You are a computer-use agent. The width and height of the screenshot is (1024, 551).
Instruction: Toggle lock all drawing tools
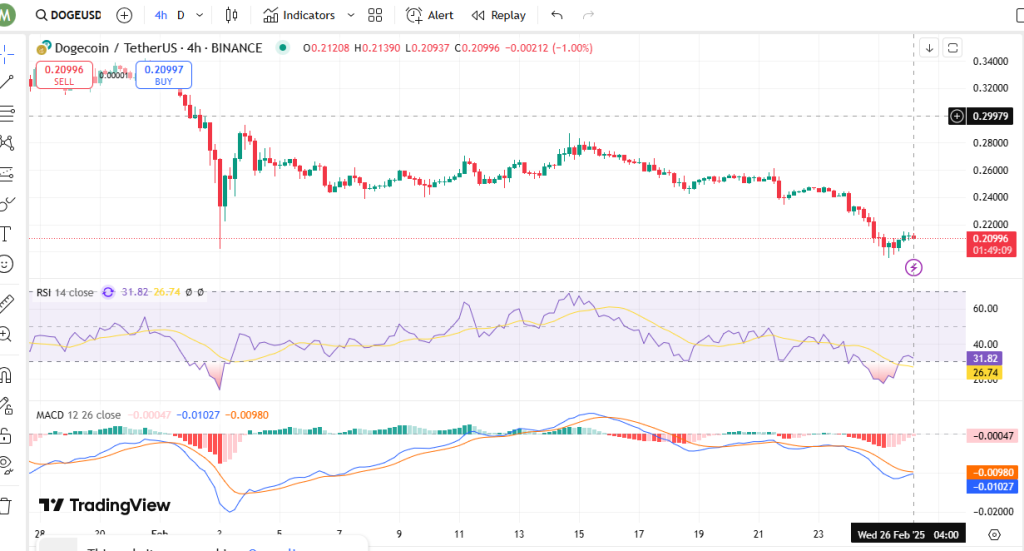(6, 435)
